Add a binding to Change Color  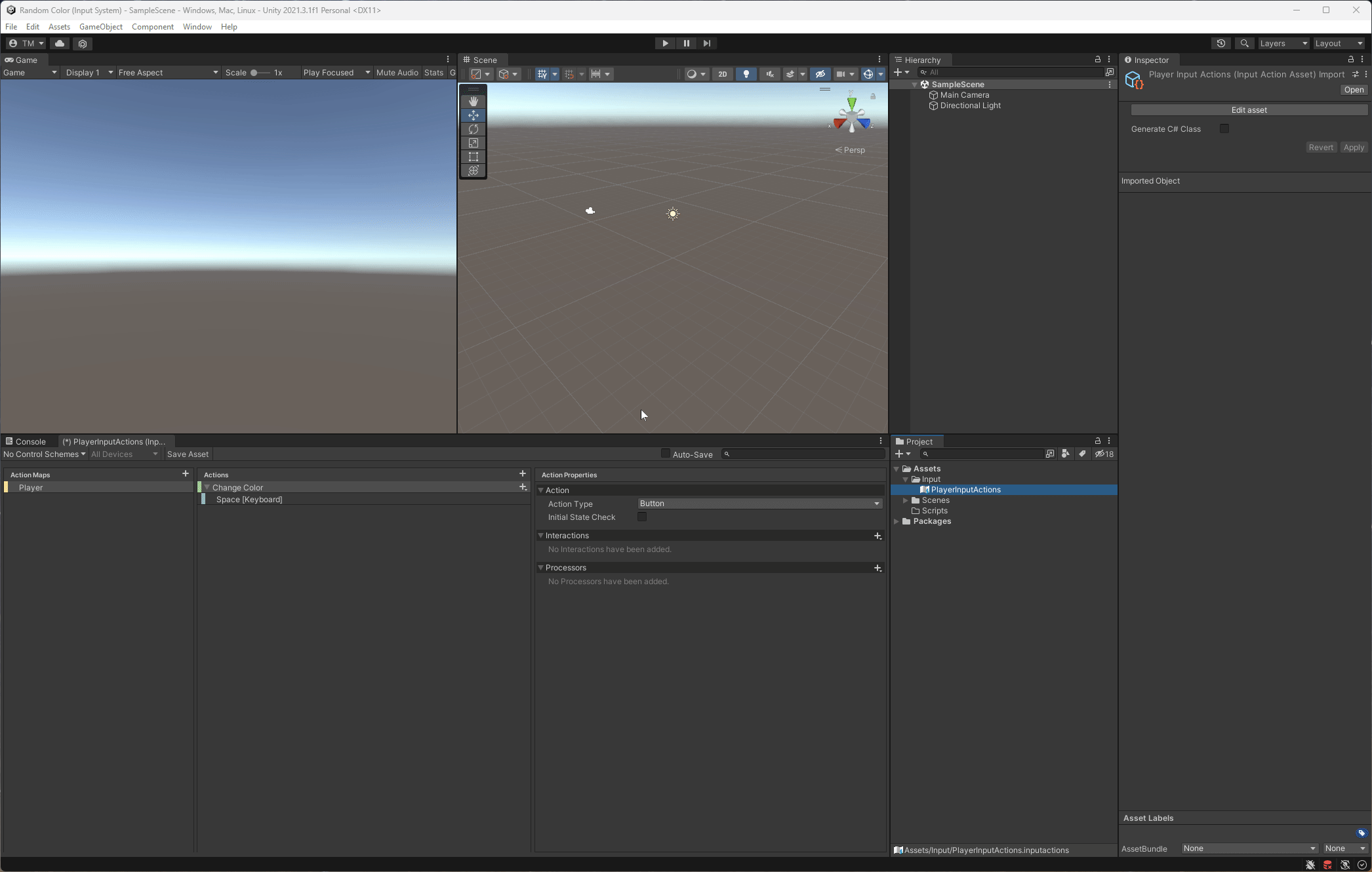pos(523,487)
